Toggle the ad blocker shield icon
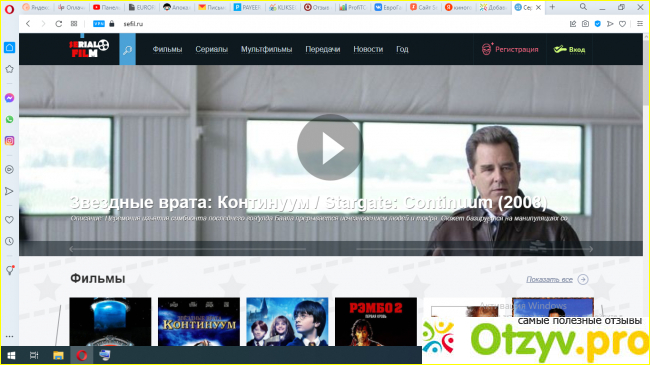The width and height of the screenshot is (650, 365). [597, 24]
